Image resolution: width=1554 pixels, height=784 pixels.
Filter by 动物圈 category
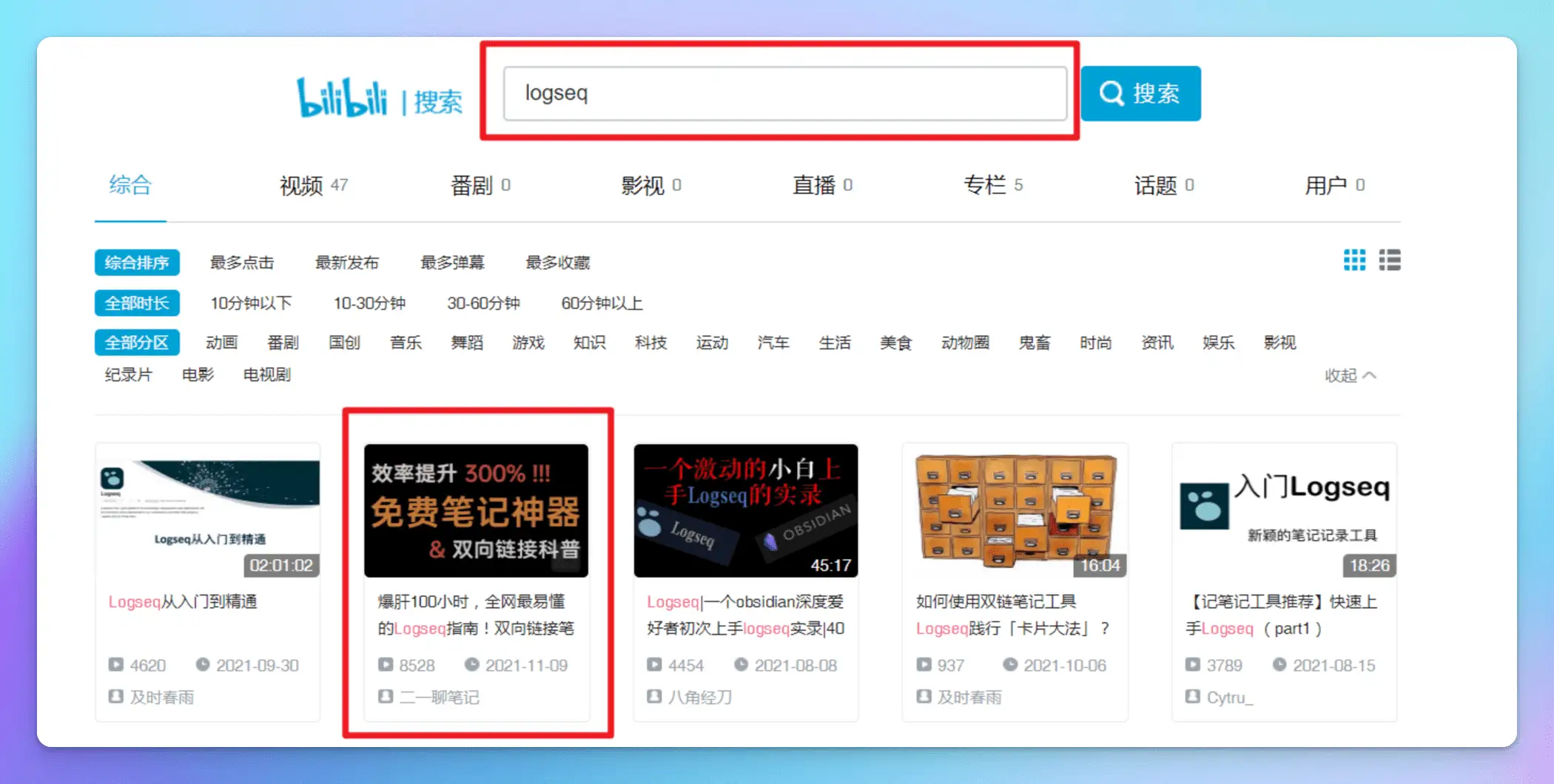pyautogui.click(x=965, y=342)
